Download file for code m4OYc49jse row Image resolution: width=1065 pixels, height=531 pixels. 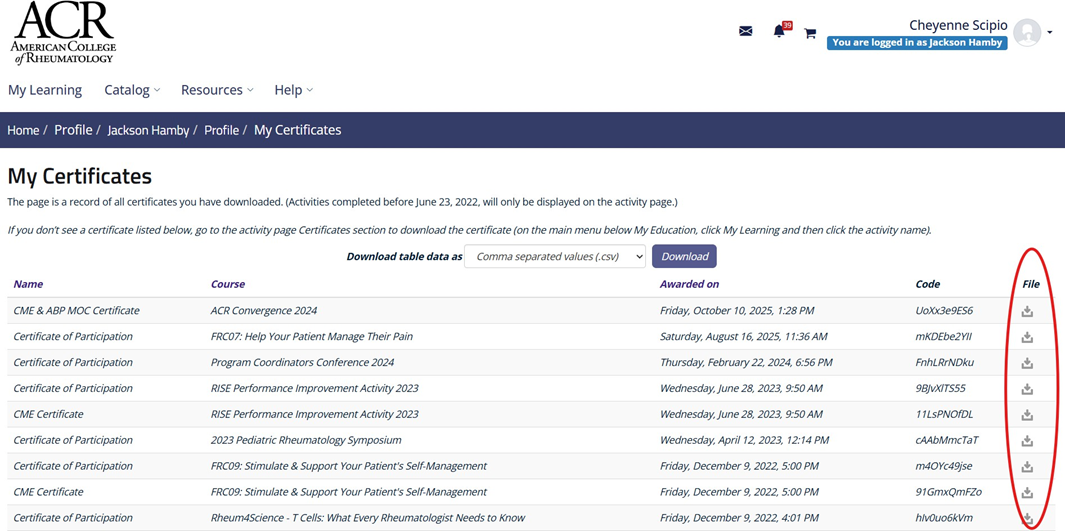coord(1027,466)
